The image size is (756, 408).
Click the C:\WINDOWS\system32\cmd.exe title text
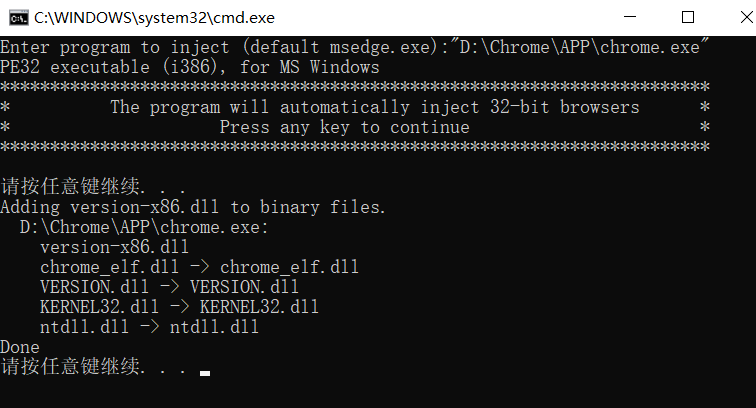click(154, 18)
